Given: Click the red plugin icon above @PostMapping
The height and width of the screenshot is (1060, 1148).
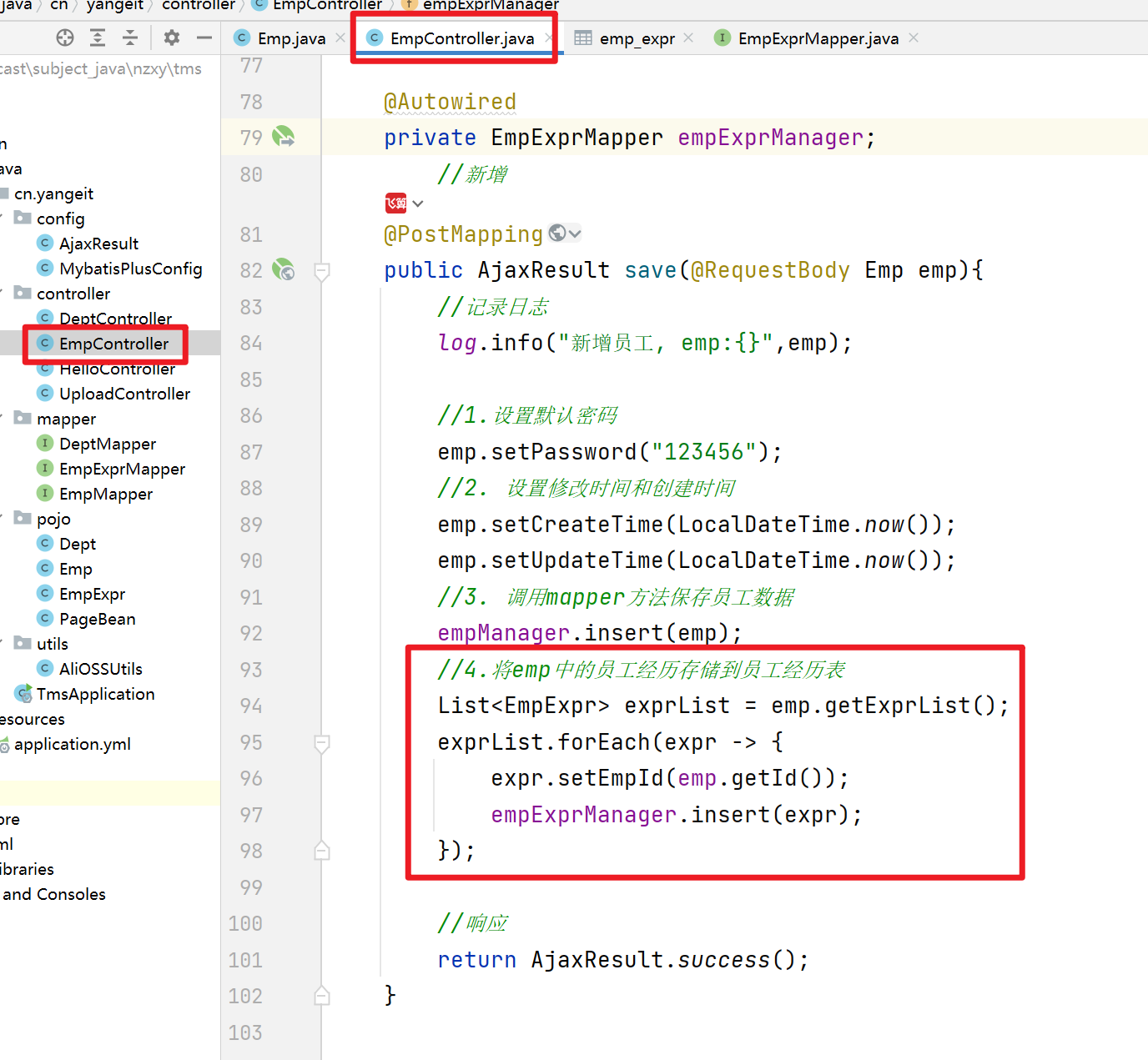Looking at the screenshot, I should tap(395, 203).
